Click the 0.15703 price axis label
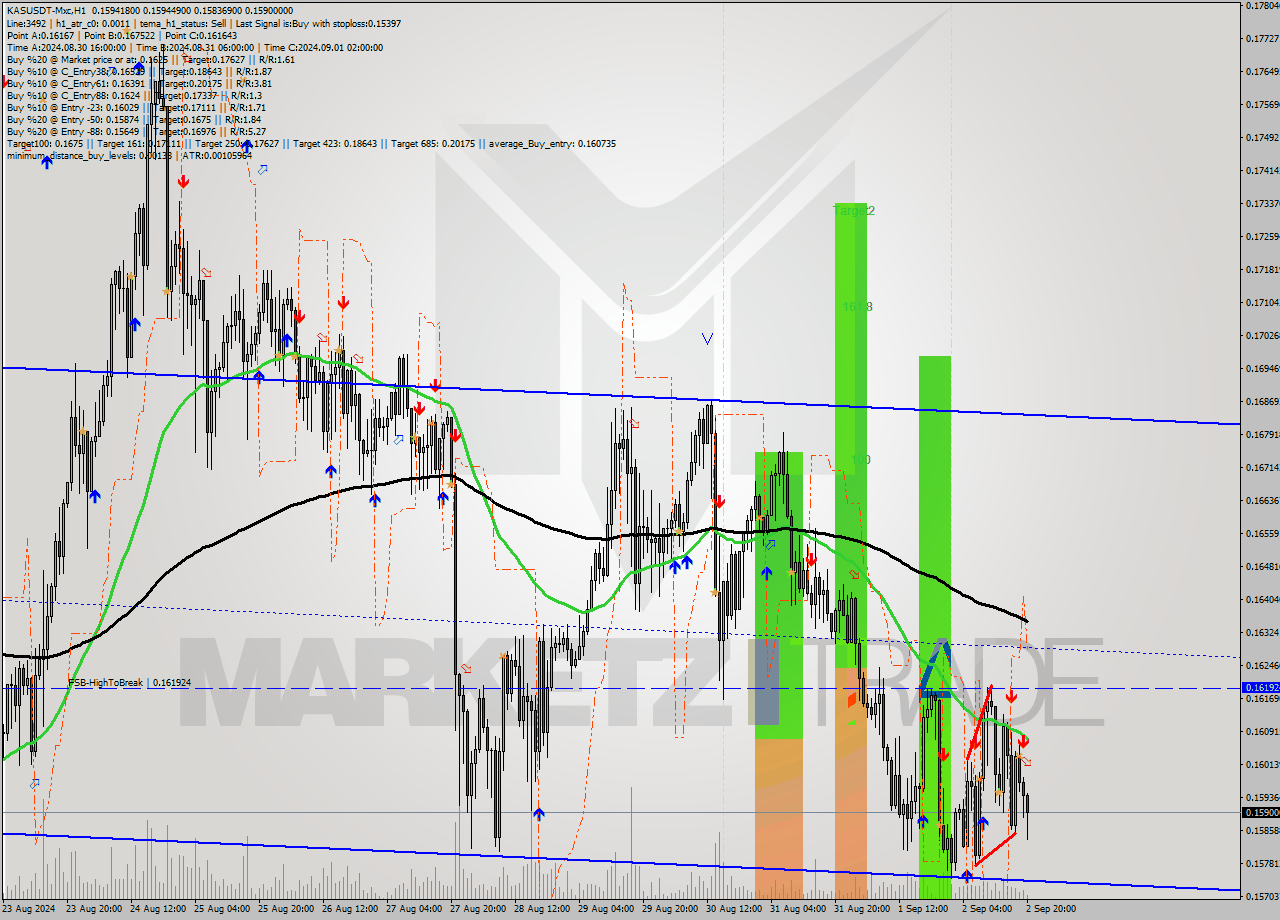This screenshot has height=920, width=1280. click(x=1262, y=897)
